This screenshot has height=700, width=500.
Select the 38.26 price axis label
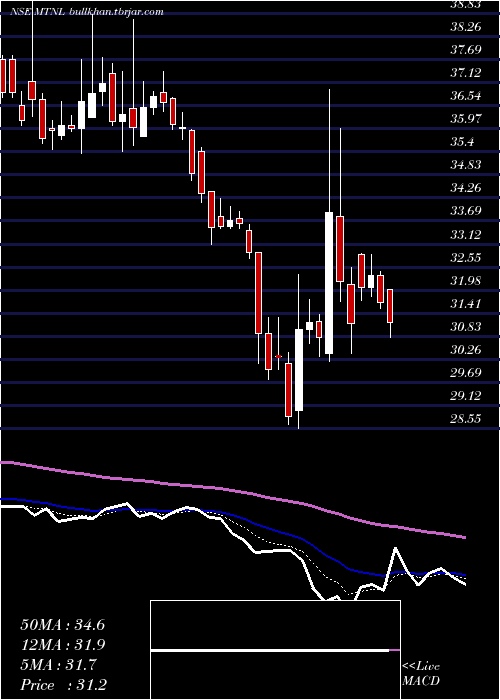[466, 27]
